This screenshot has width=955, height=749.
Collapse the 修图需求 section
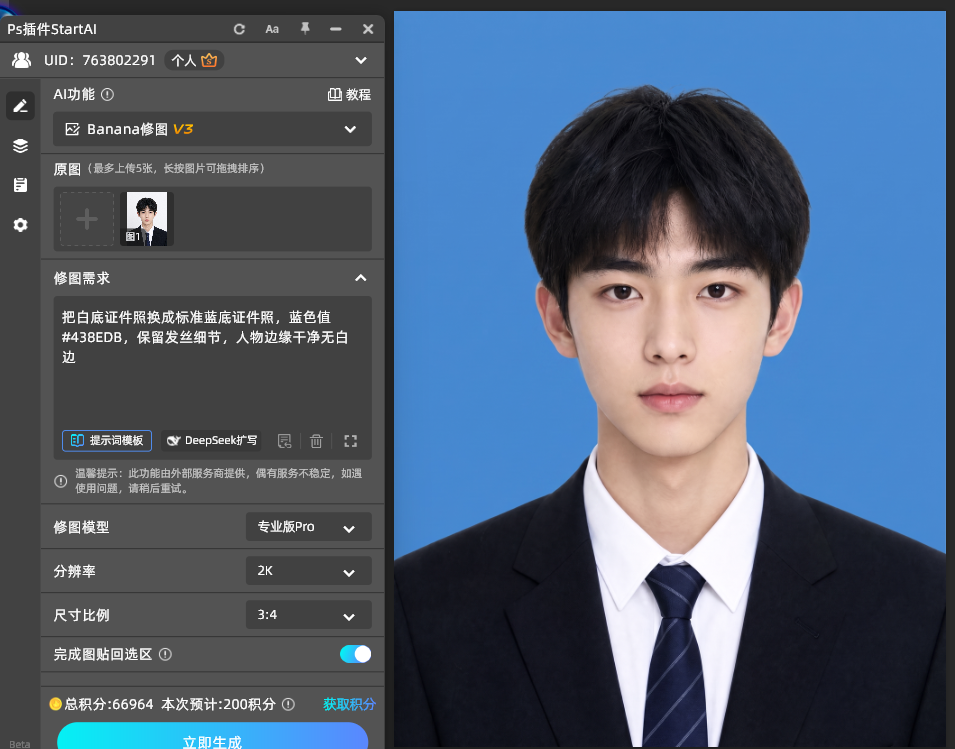361,278
